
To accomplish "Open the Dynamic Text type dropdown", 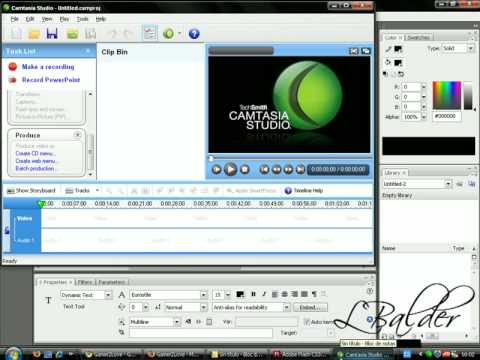I will click(108, 295).
